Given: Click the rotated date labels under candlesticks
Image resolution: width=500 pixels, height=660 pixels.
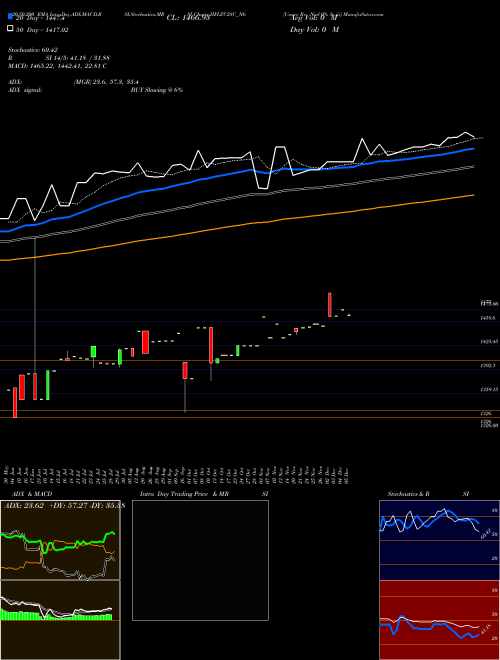Looking at the screenshot, I should 177,475.
